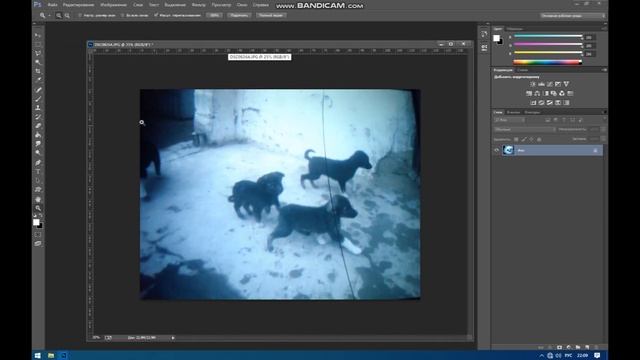
Task: Open the collapsed History panel icon
Action: pyautogui.click(x=484, y=34)
